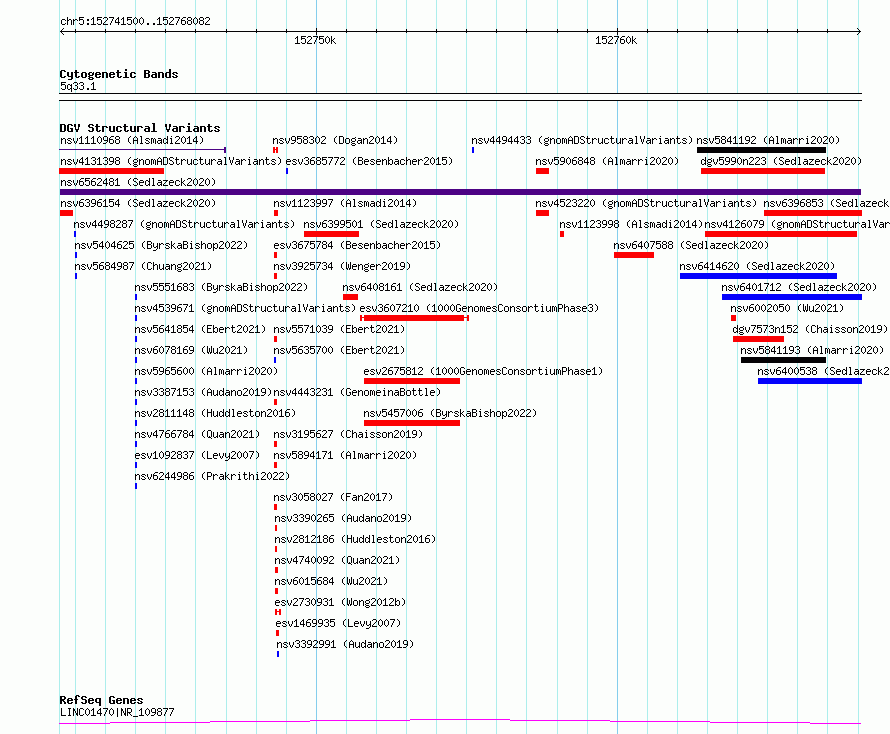Click the black bar of nsv5841193 (Almarri2020)
890x734 pixels.
point(783,360)
